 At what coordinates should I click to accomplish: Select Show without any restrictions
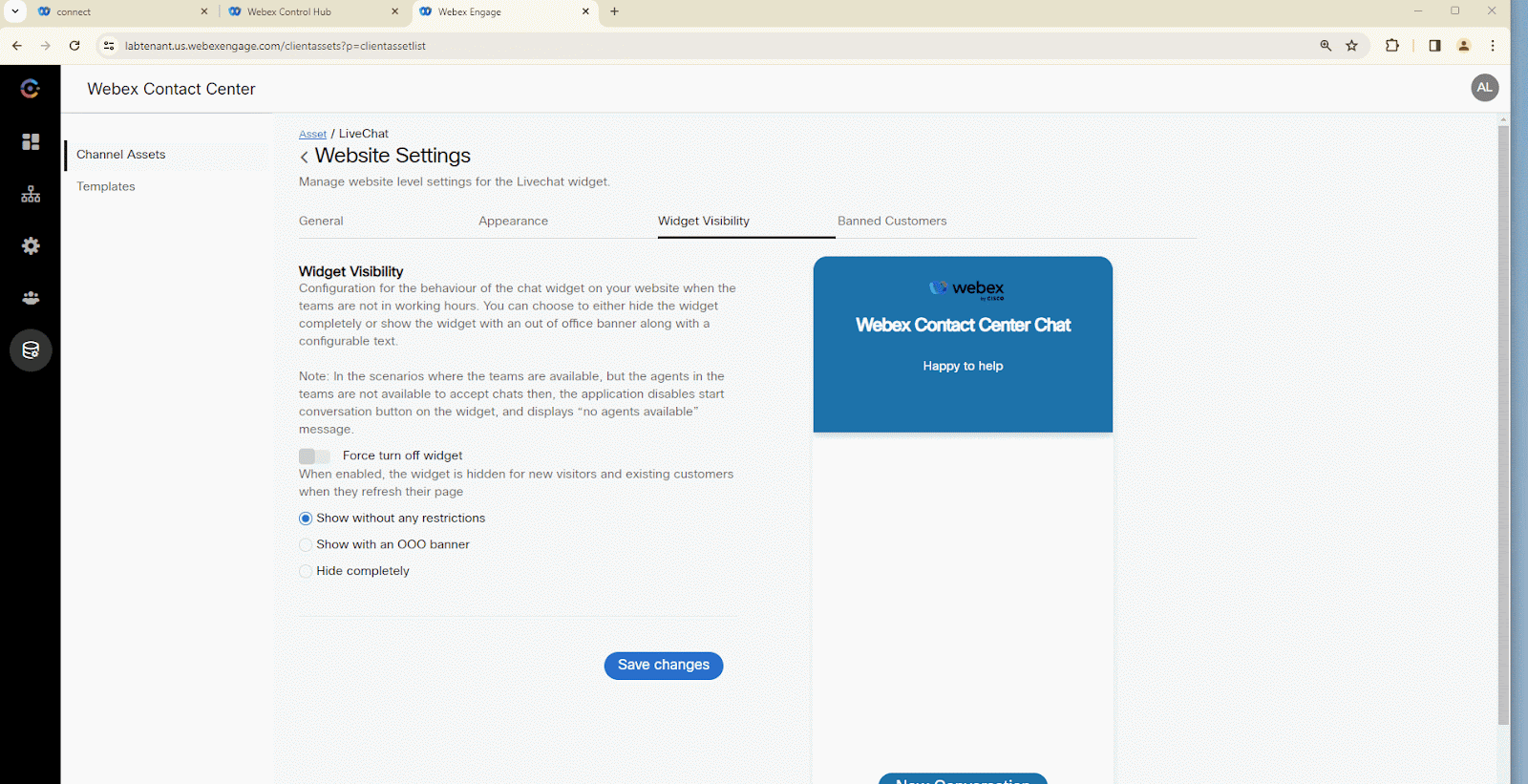pyautogui.click(x=306, y=519)
